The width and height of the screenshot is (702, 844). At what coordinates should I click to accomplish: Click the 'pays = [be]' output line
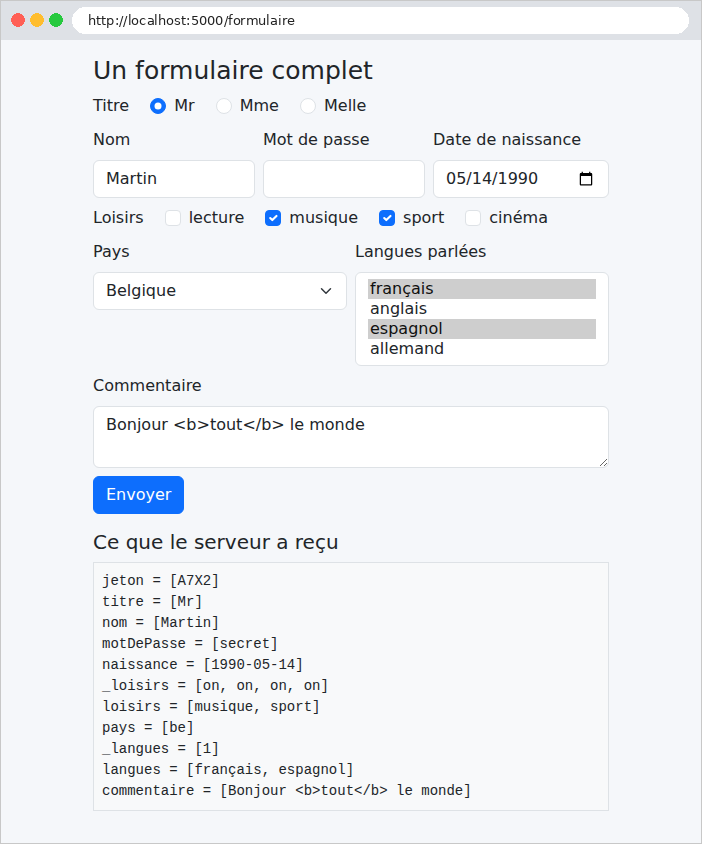(148, 727)
